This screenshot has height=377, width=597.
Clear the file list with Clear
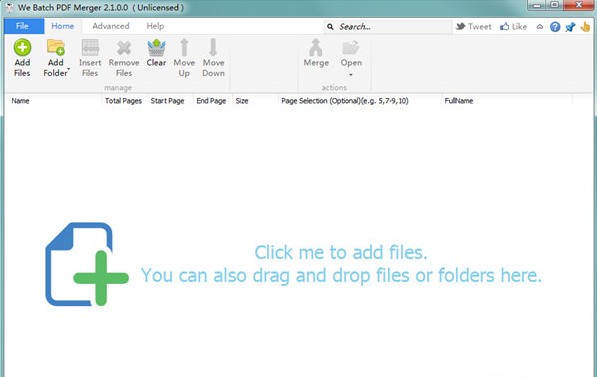point(156,53)
